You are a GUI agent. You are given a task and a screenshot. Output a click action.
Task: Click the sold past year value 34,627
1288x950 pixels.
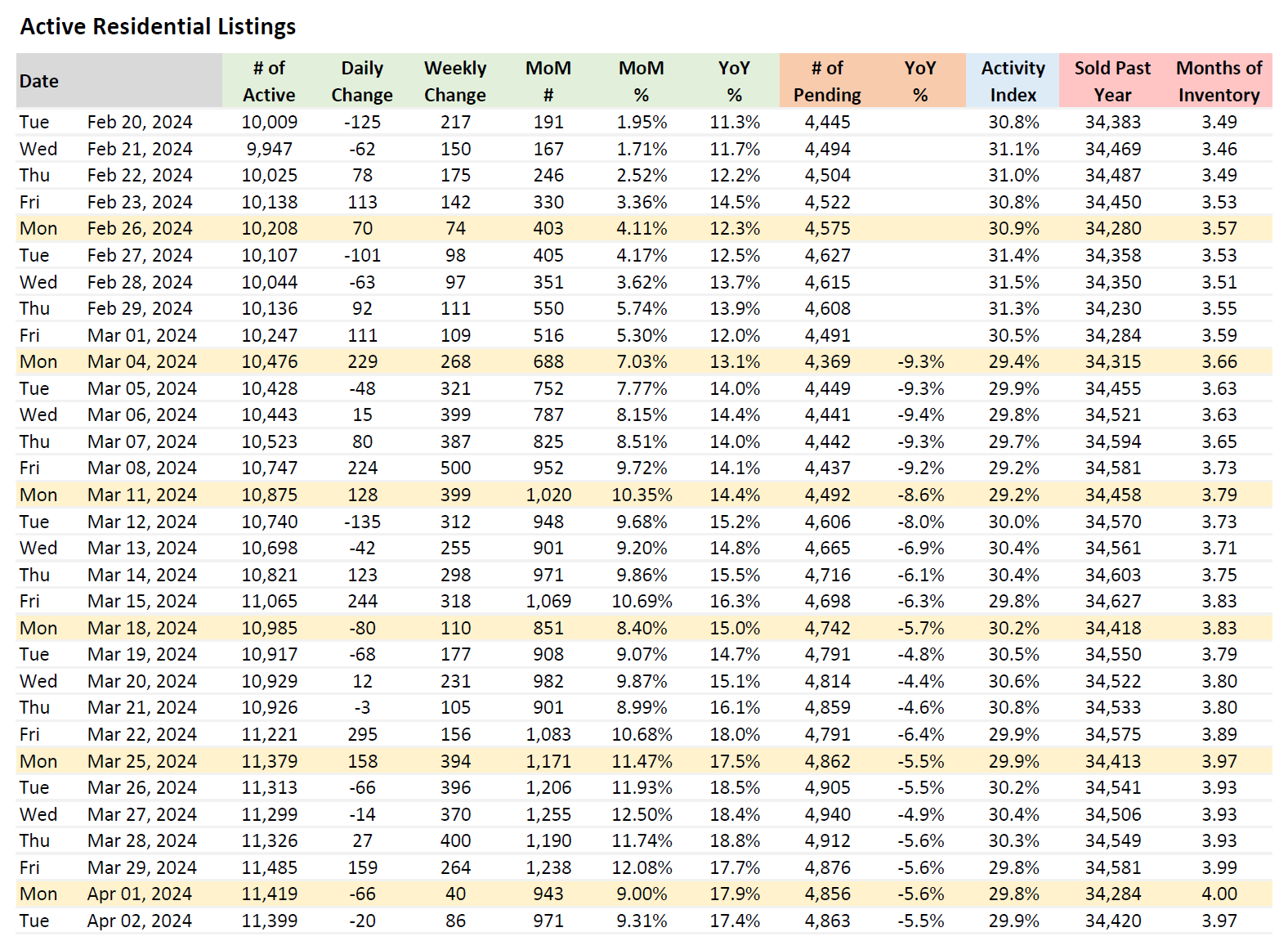[1112, 602]
